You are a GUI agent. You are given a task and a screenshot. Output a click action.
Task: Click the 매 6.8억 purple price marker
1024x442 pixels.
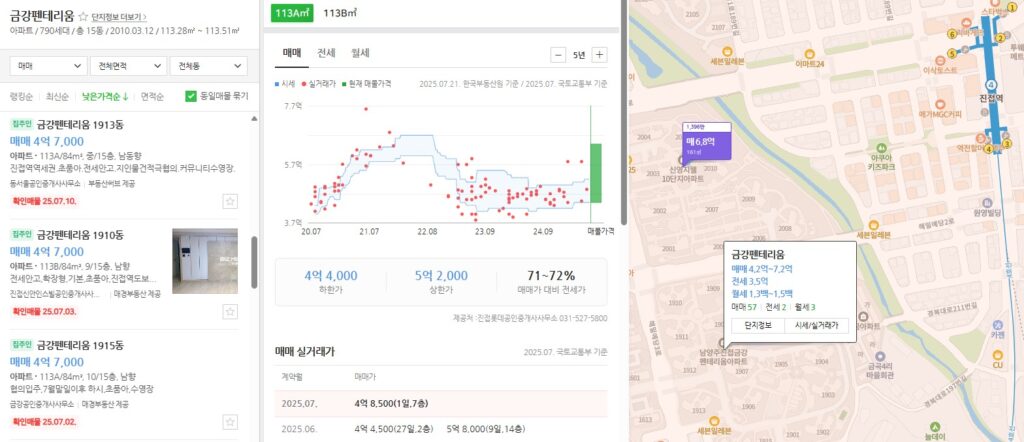[x=706, y=141]
